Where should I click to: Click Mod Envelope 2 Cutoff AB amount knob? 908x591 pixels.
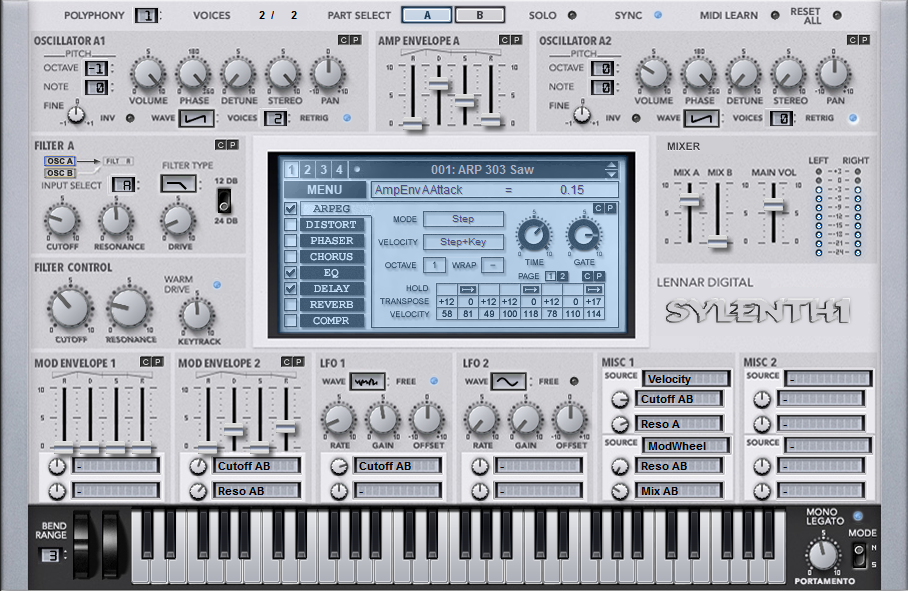click(198, 467)
